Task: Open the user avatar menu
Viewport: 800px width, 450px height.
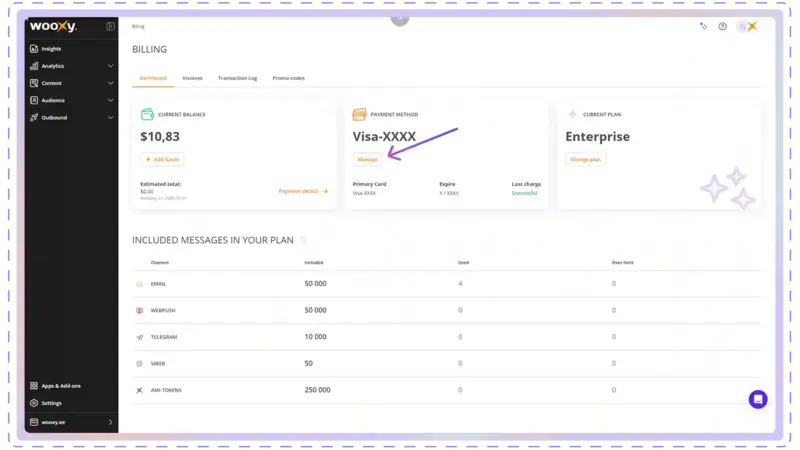Action: tap(747, 27)
